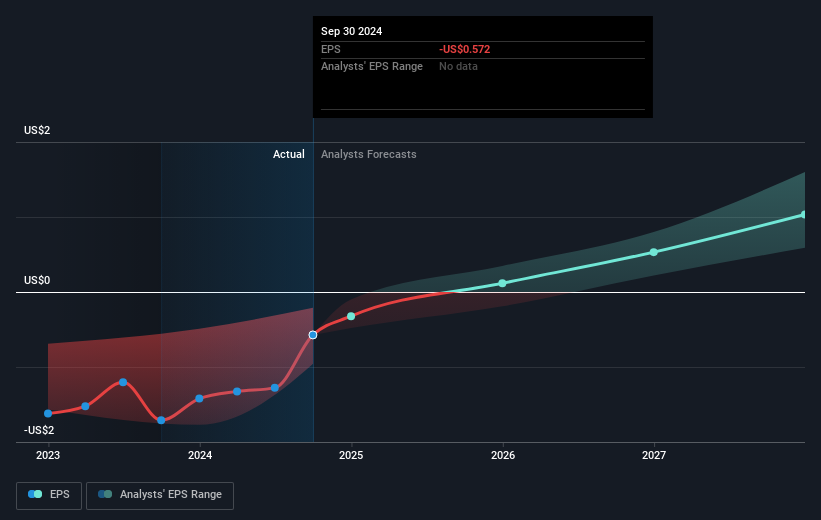Screen dimensions: 821x520
Task: Click the Actual section label
Action: click(289, 154)
